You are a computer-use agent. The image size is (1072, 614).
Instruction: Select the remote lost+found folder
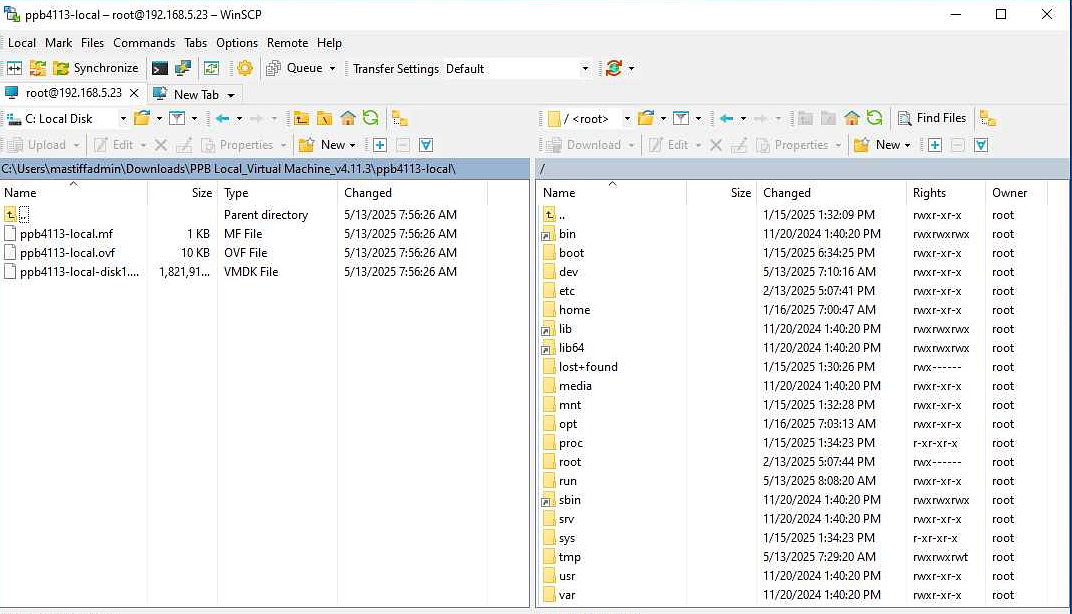[x=588, y=367]
